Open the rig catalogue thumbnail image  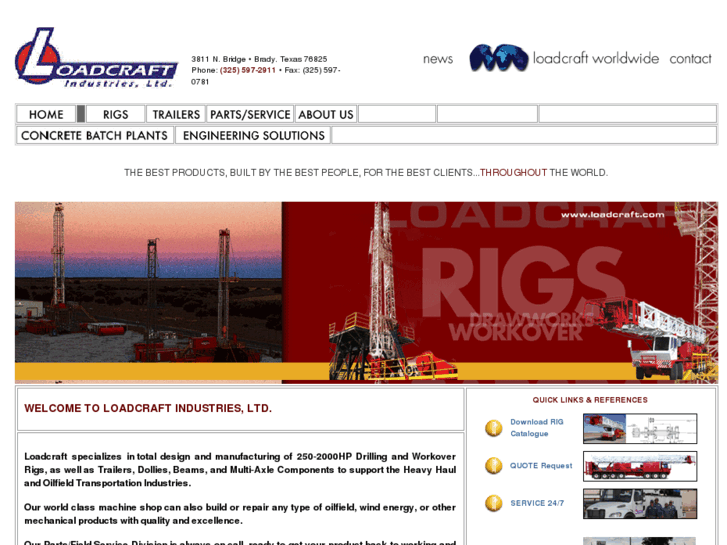point(640,428)
